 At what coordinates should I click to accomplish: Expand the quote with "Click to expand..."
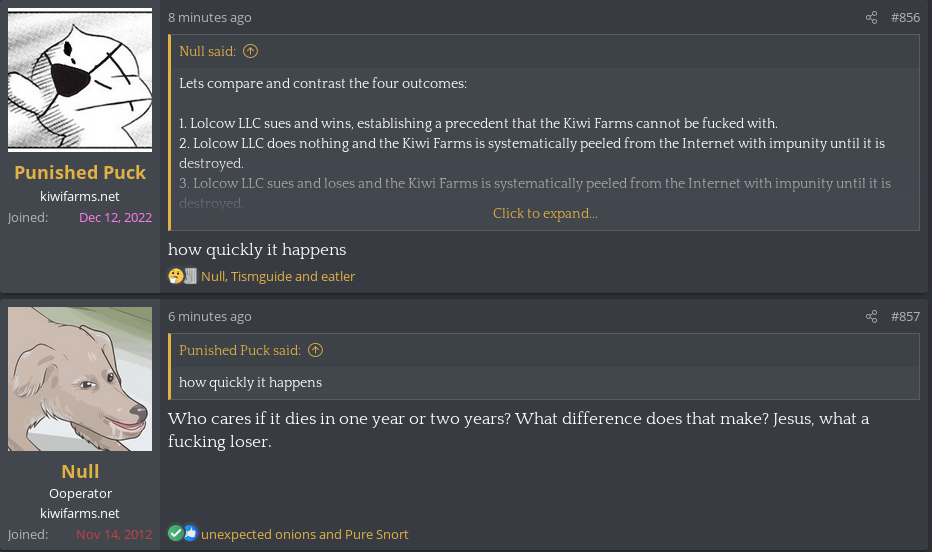(x=545, y=213)
